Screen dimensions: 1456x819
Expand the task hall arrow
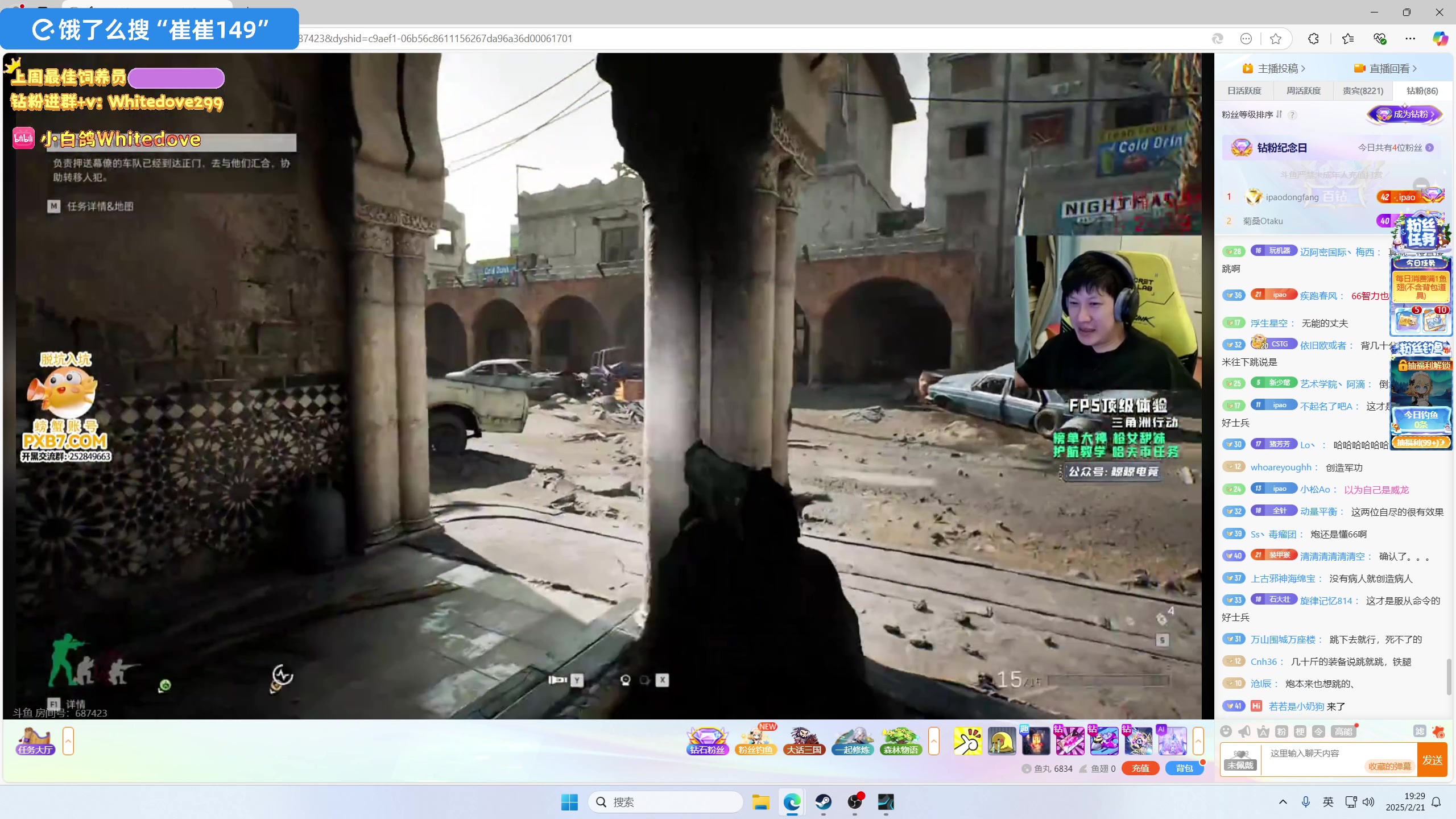[x=68, y=741]
